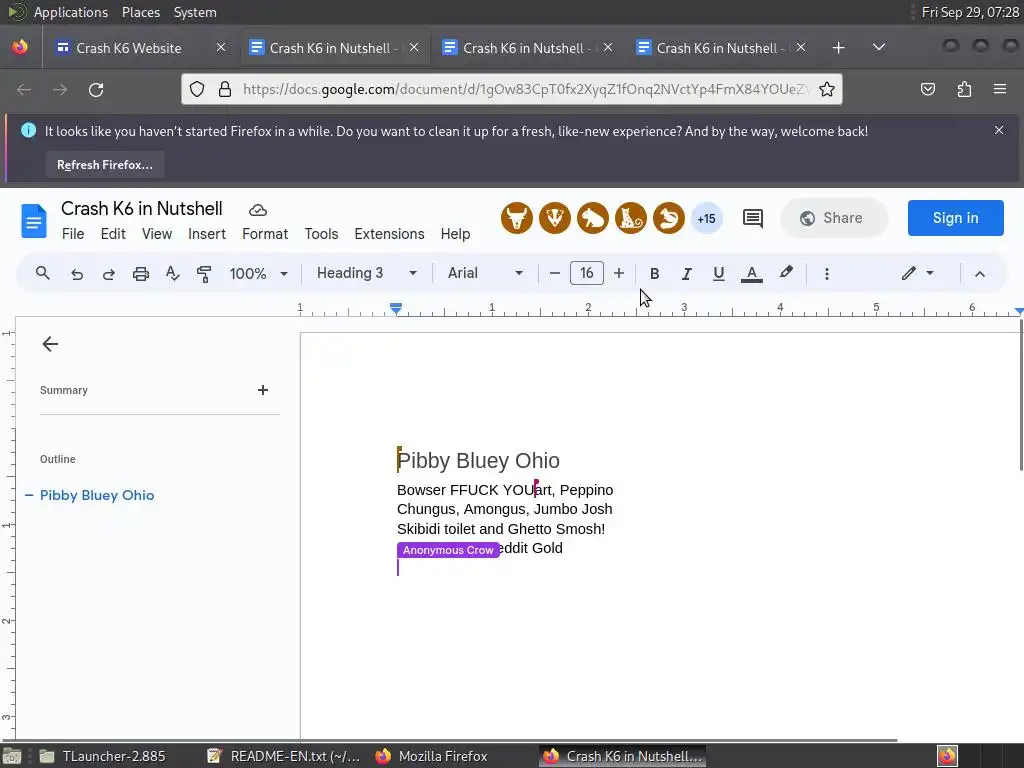Image resolution: width=1024 pixels, height=768 pixels.
Task: Click the search menus magnifier icon
Action: coord(42,273)
